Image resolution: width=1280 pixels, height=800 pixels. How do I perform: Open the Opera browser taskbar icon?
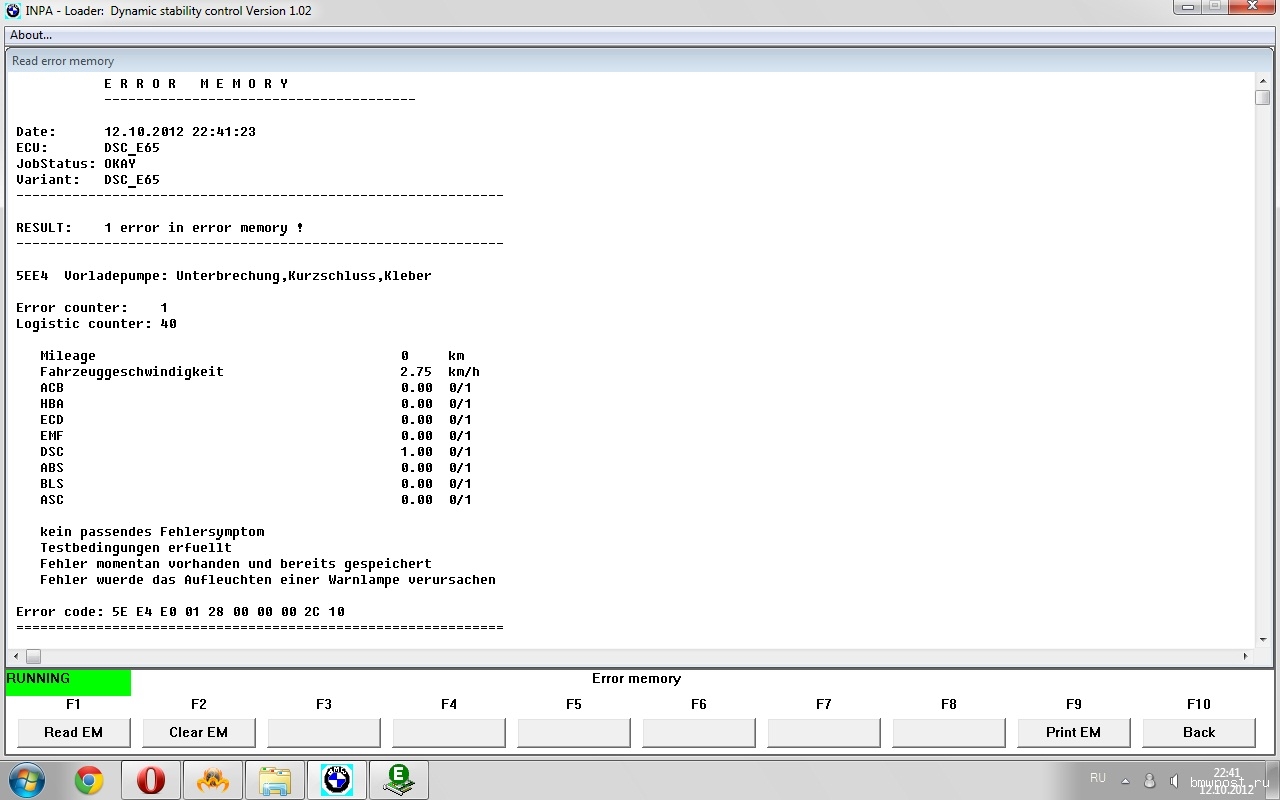(x=151, y=780)
